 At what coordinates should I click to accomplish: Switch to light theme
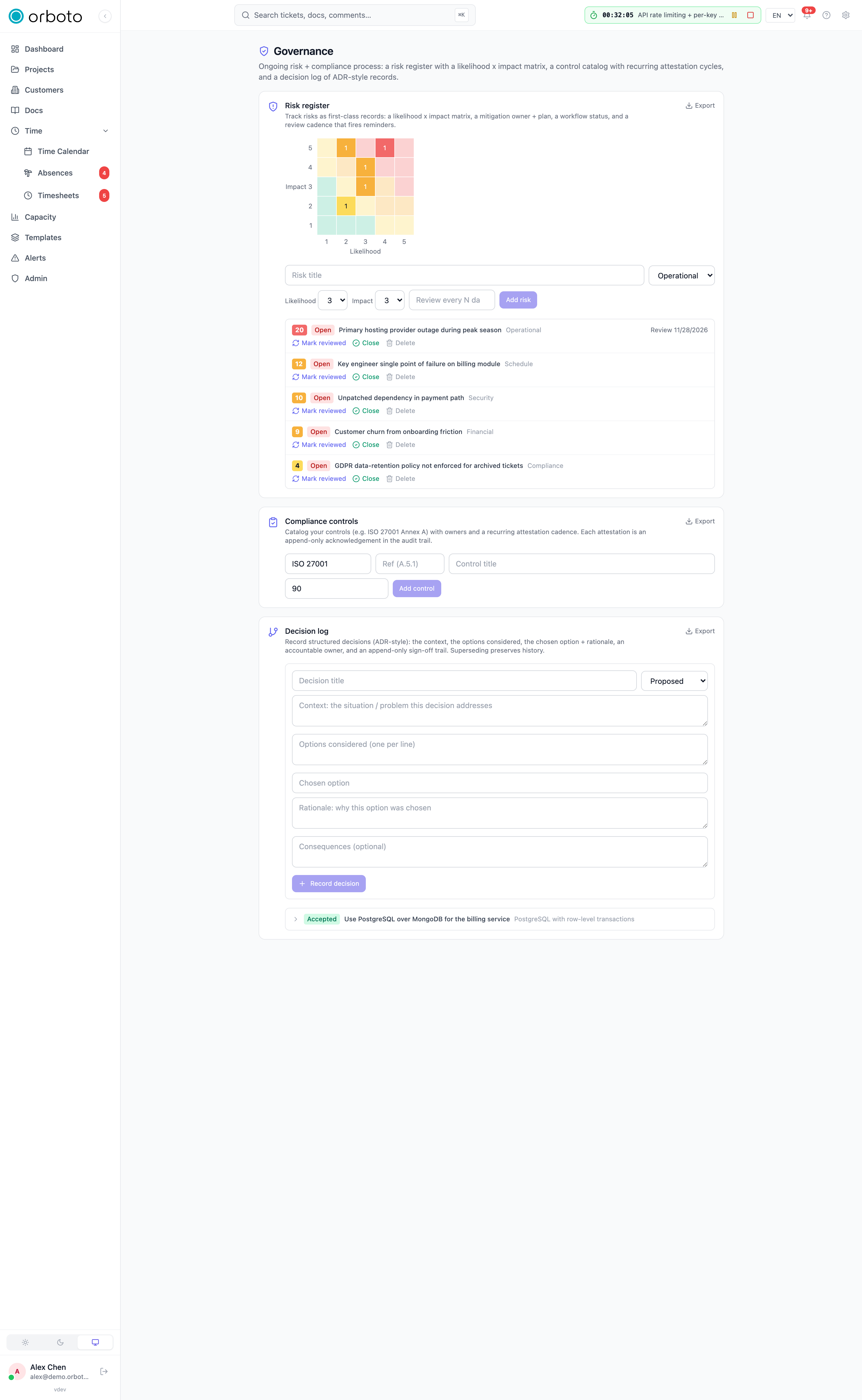tap(25, 1342)
